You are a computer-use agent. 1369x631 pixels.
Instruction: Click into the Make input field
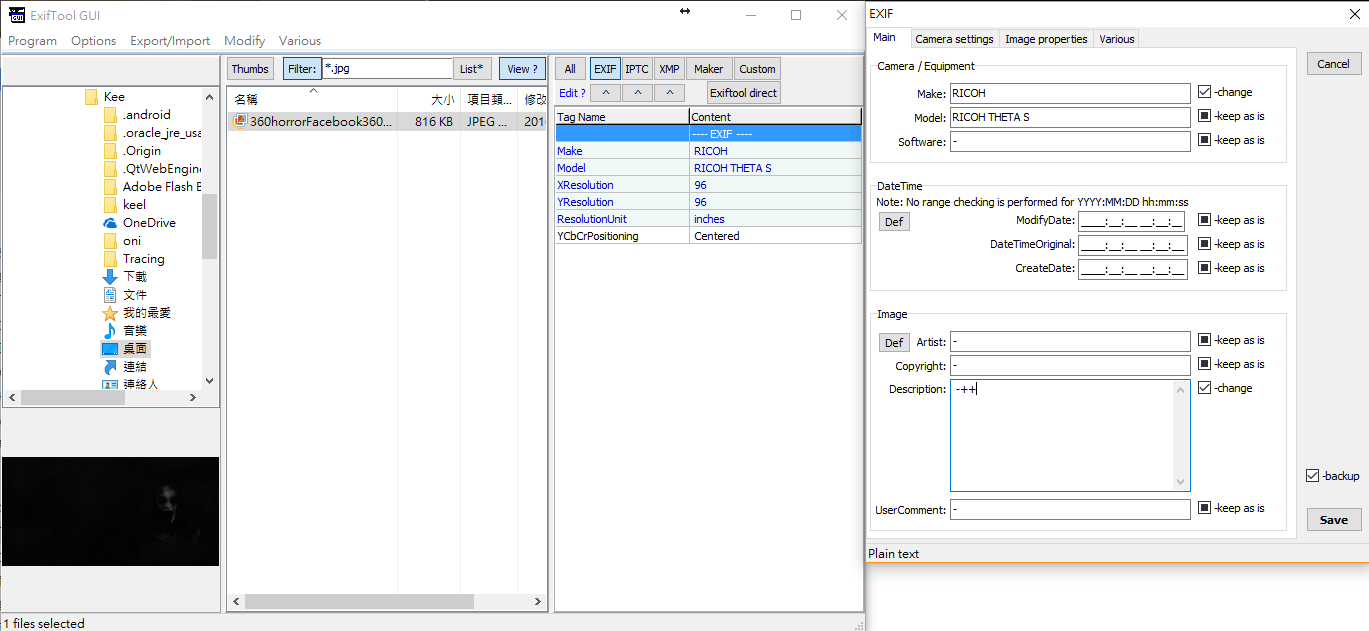pyautogui.click(x=1070, y=93)
